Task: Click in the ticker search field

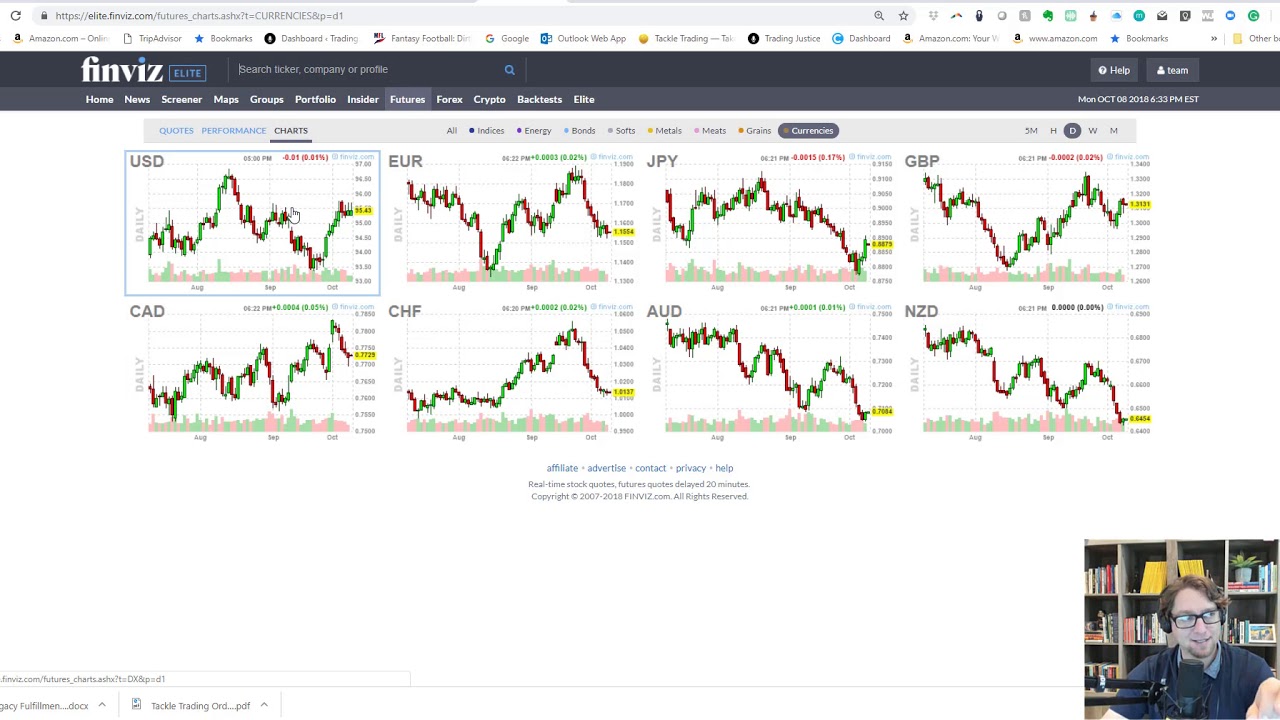Action: click(x=365, y=70)
